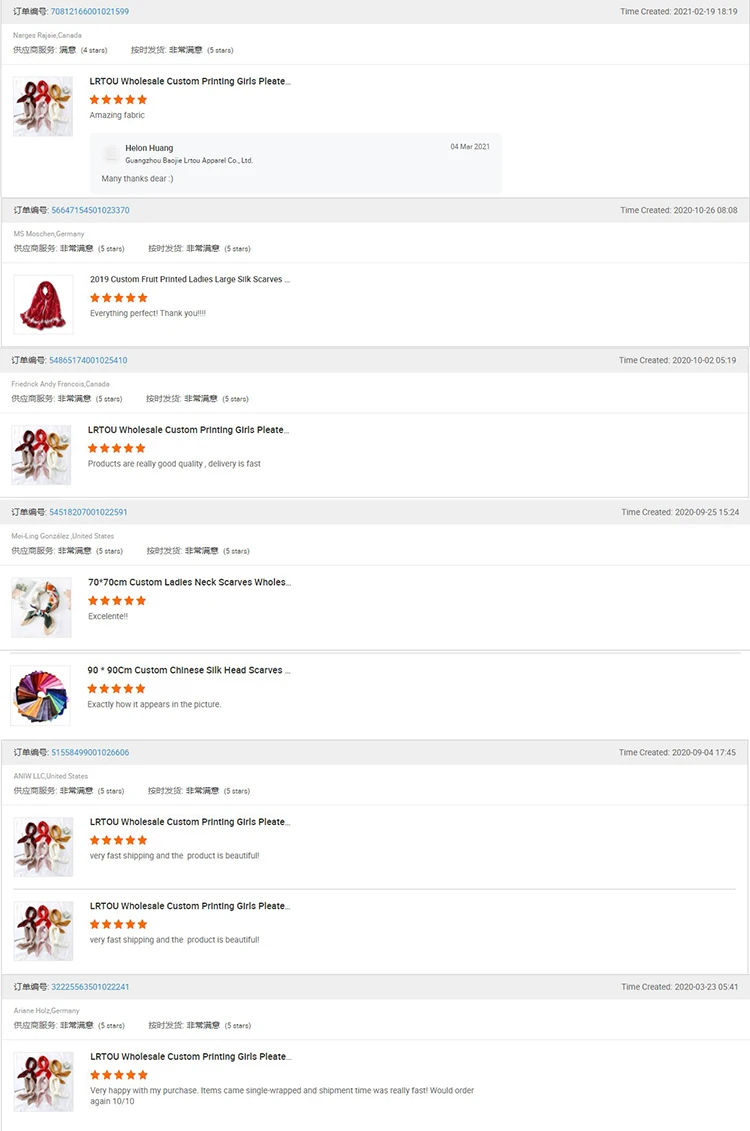Viewport: 750px width, 1131px height.
Task: Click Helon Huang's avatar icon
Action: pos(111,153)
